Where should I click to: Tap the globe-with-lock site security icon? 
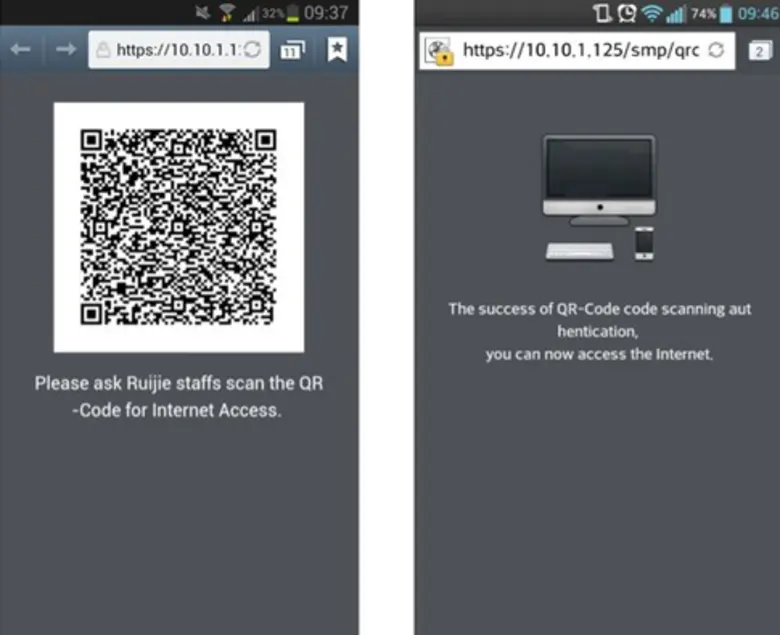tap(438, 51)
